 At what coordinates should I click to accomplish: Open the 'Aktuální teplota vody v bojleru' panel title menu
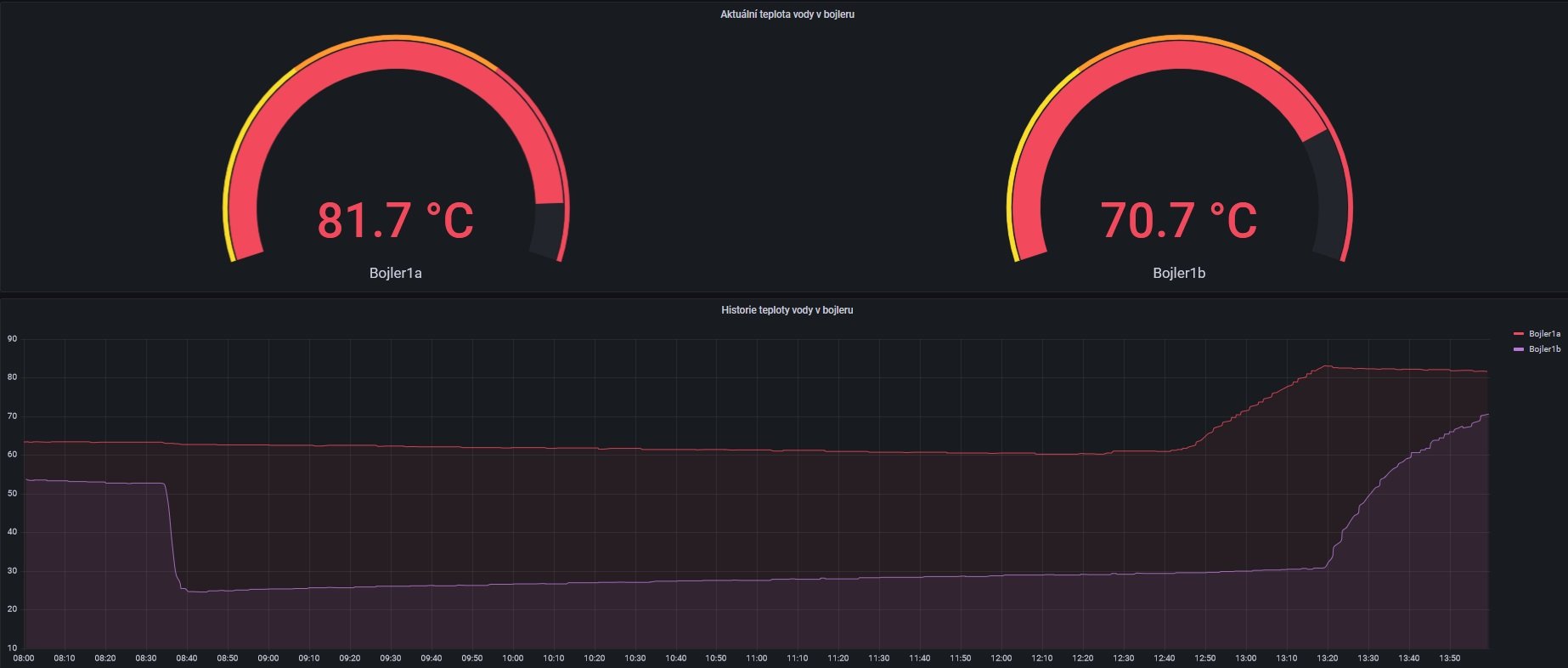(x=787, y=14)
